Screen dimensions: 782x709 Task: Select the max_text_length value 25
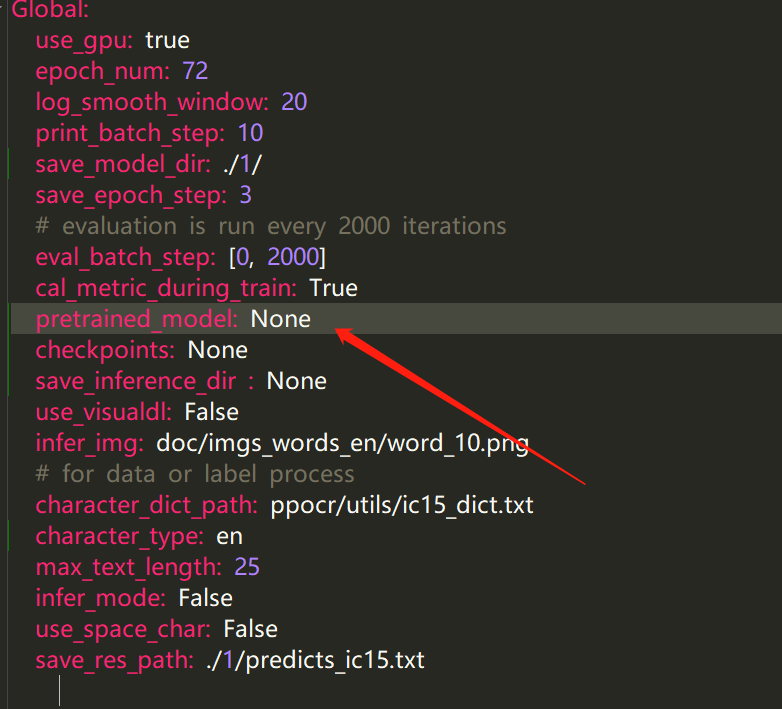click(x=247, y=567)
